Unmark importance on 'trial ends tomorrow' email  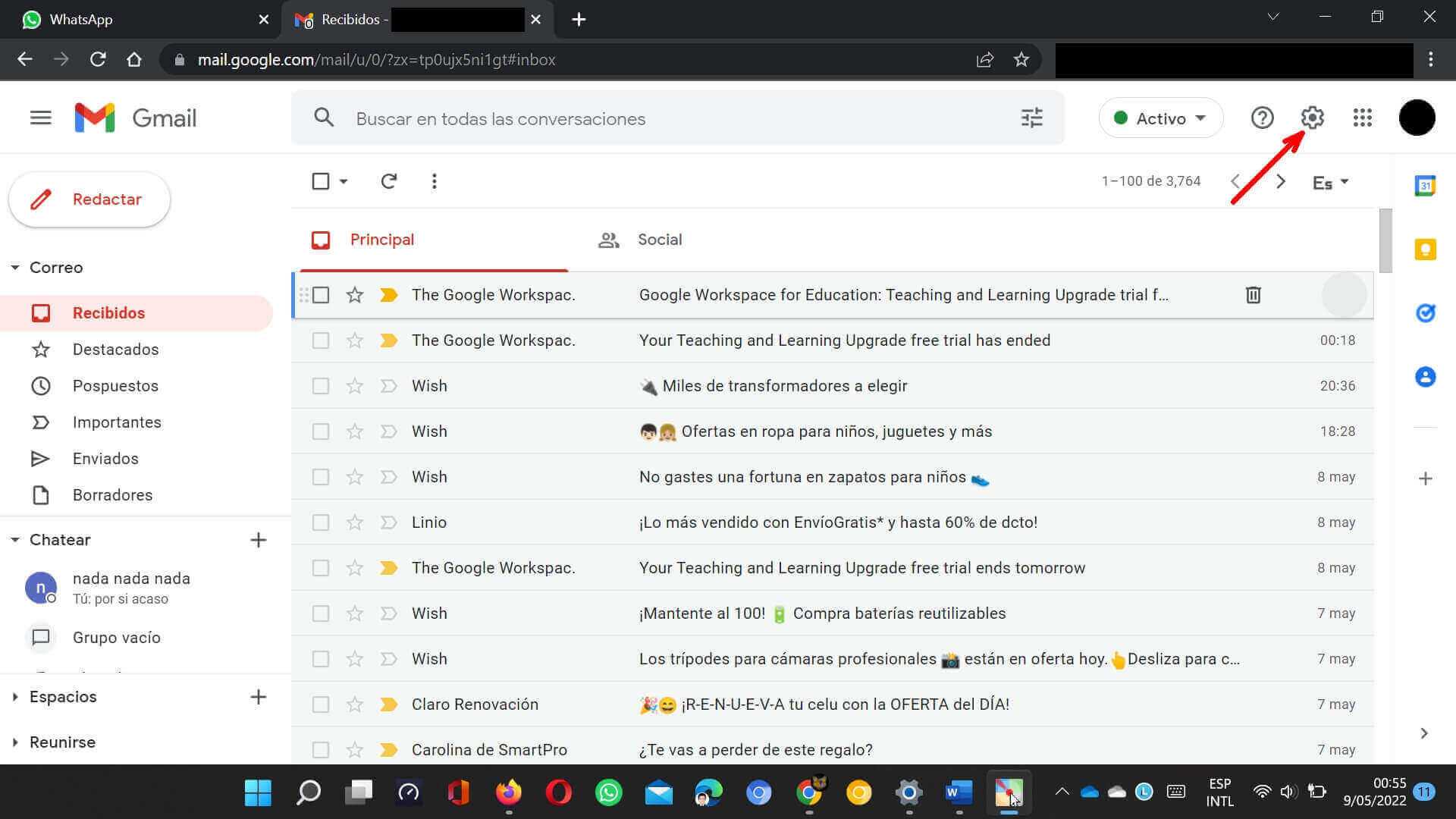pyautogui.click(x=388, y=568)
